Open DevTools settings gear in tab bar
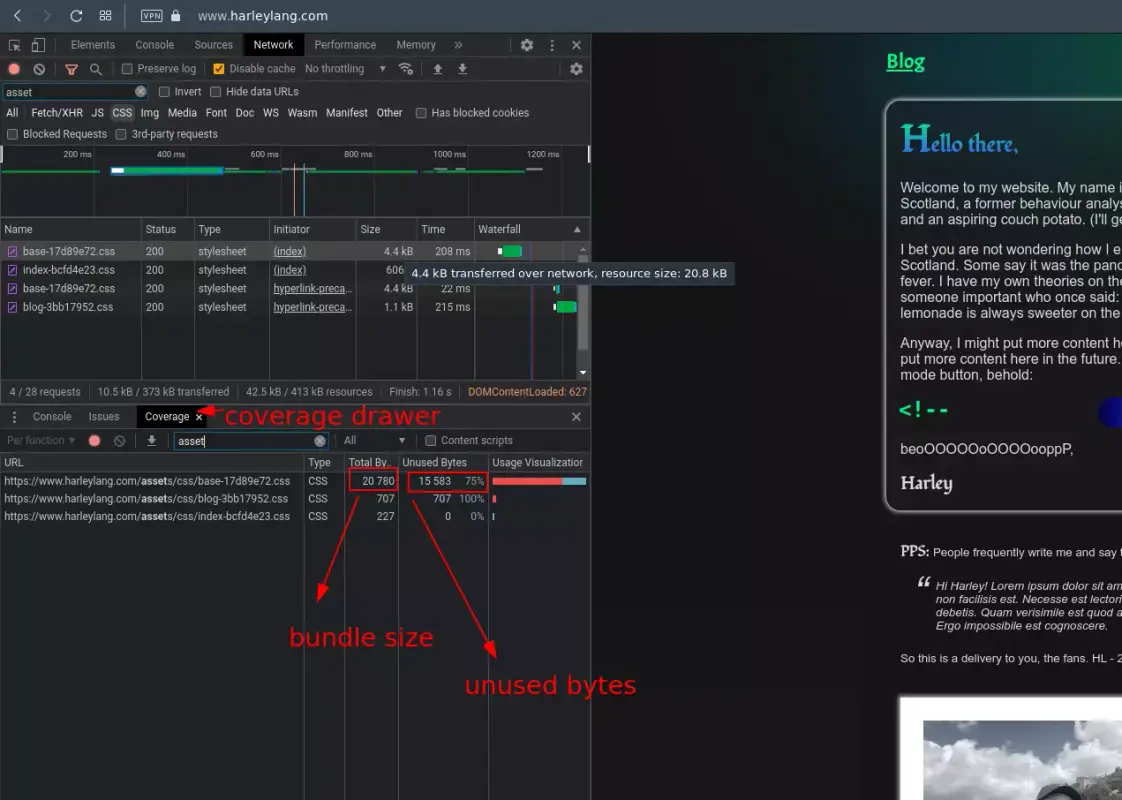This screenshot has width=1122, height=800. (527, 45)
